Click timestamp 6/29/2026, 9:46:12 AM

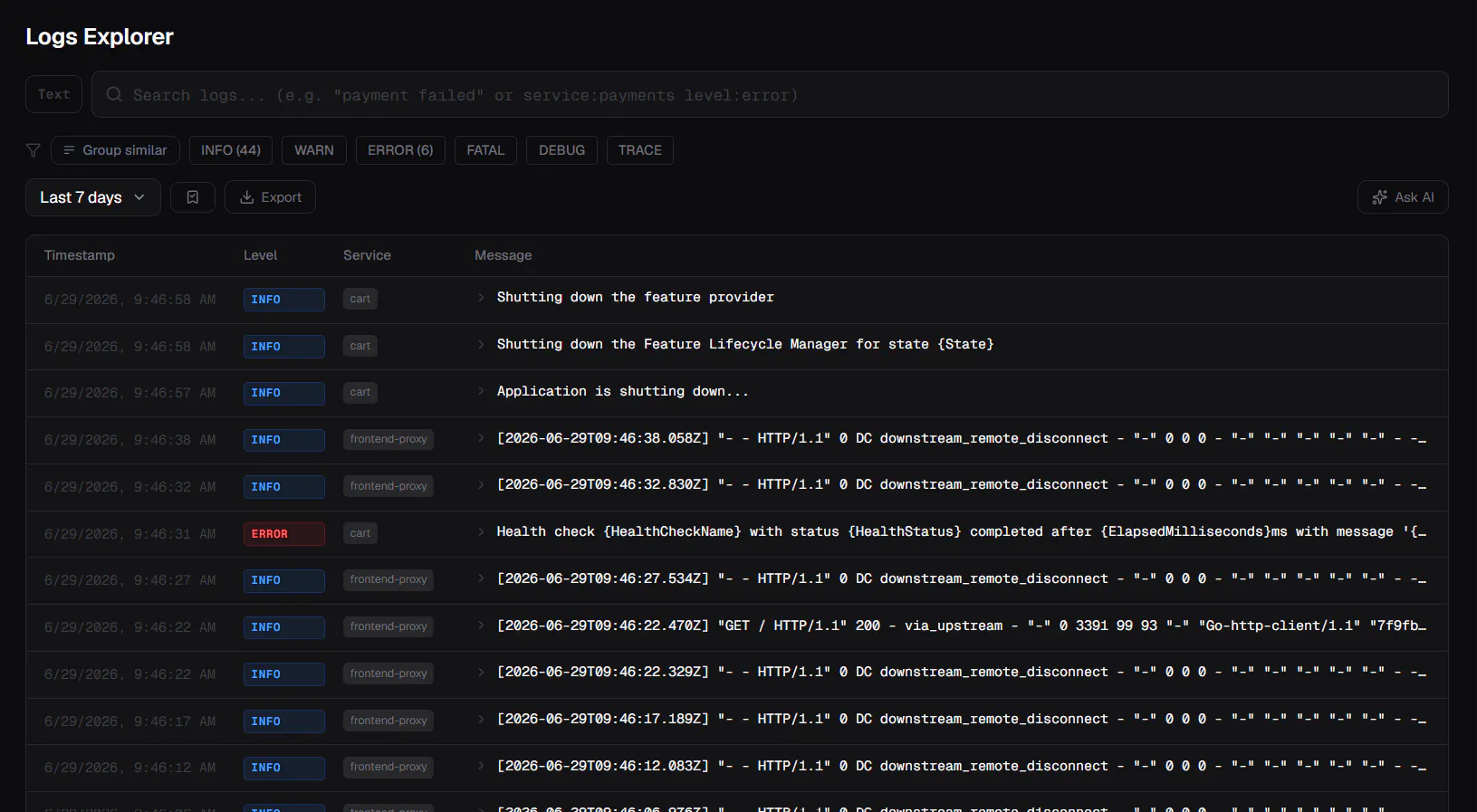coord(130,768)
